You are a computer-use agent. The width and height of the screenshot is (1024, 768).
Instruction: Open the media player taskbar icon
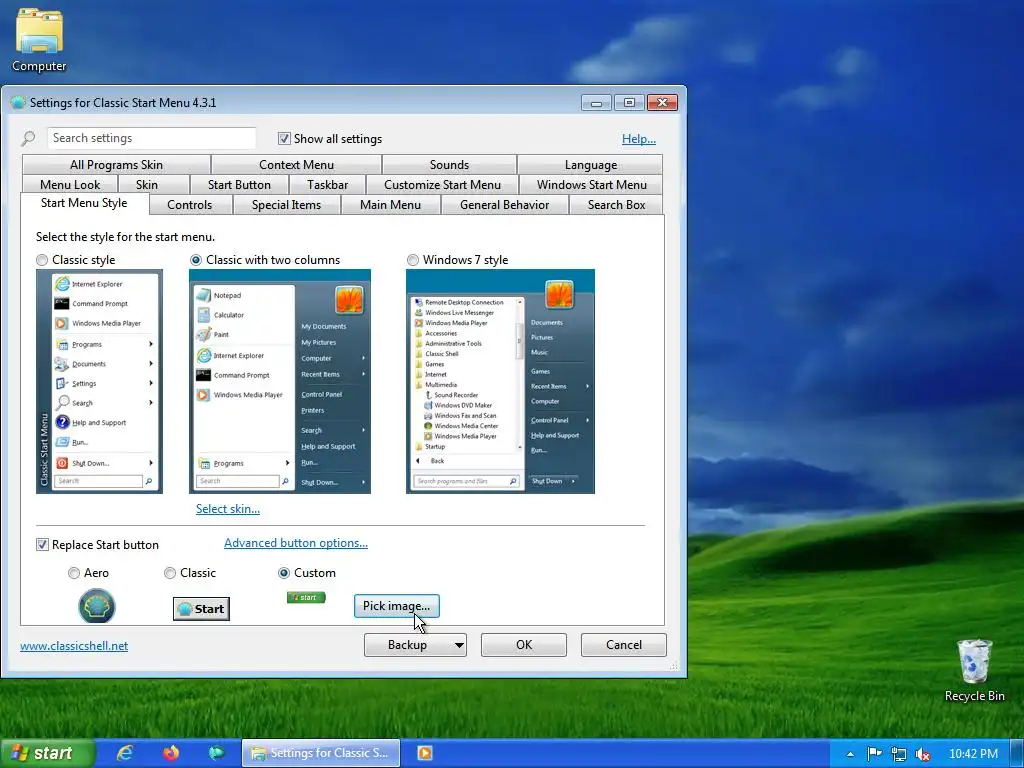(424, 753)
